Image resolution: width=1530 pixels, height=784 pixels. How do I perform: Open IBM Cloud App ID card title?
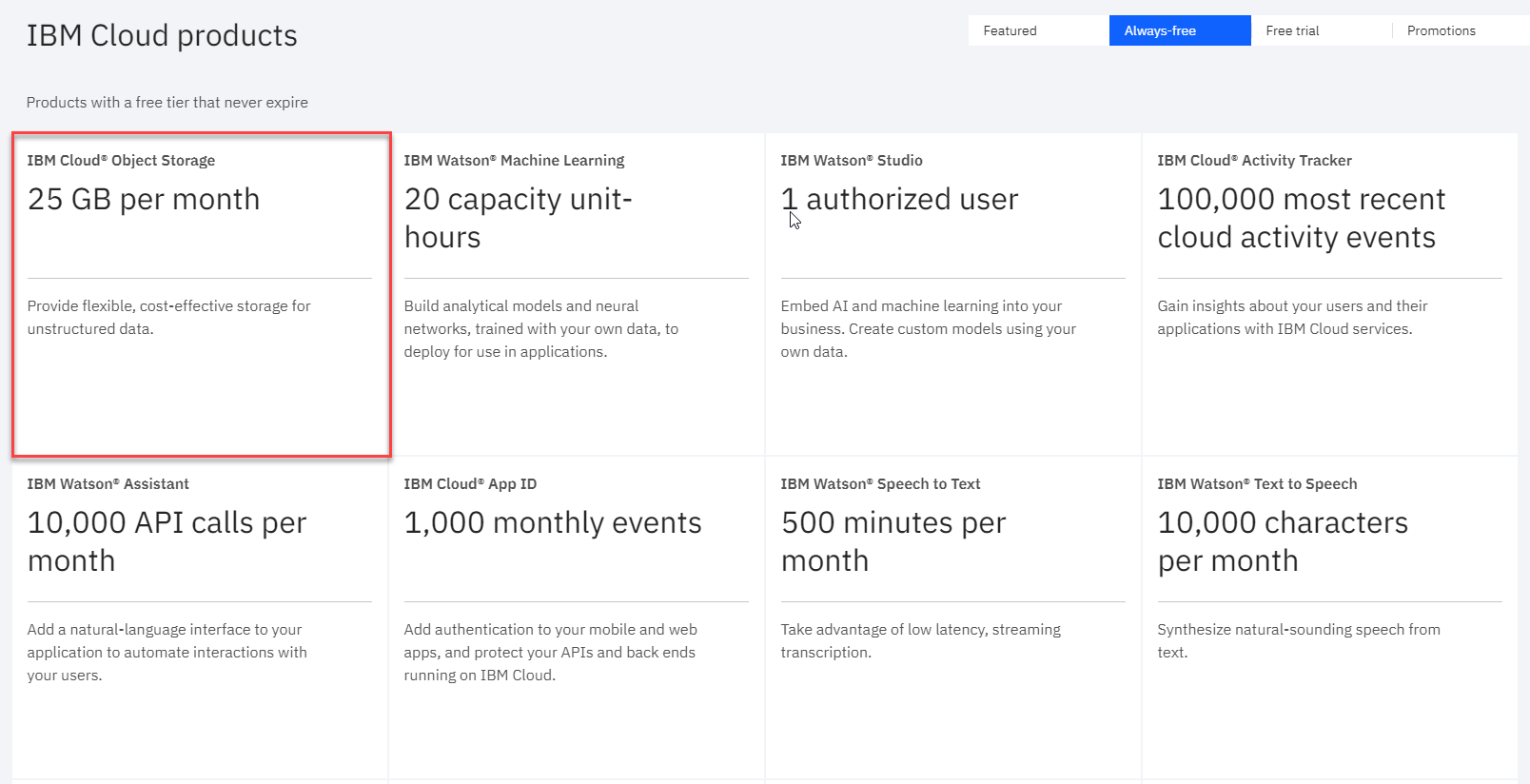(470, 484)
